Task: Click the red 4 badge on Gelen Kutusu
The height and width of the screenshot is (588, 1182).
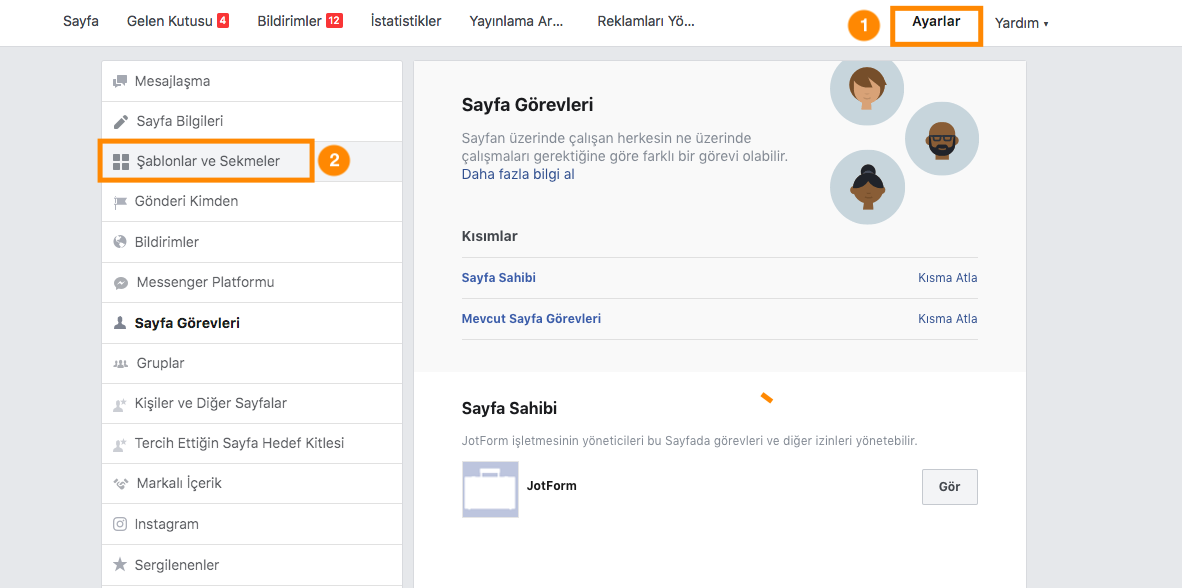Action: point(222,21)
